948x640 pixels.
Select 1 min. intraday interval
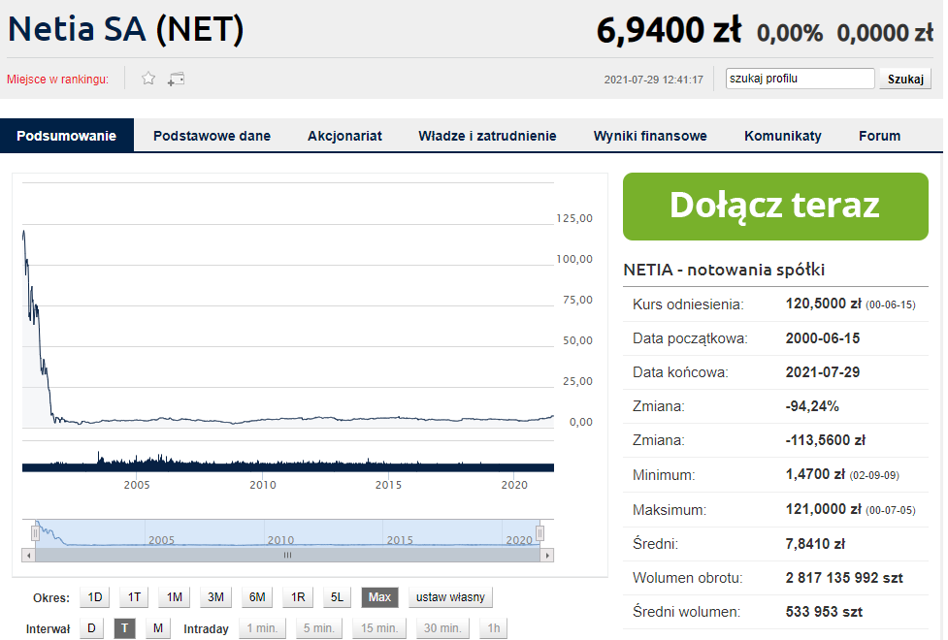pyautogui.click(x=262, y=628)
